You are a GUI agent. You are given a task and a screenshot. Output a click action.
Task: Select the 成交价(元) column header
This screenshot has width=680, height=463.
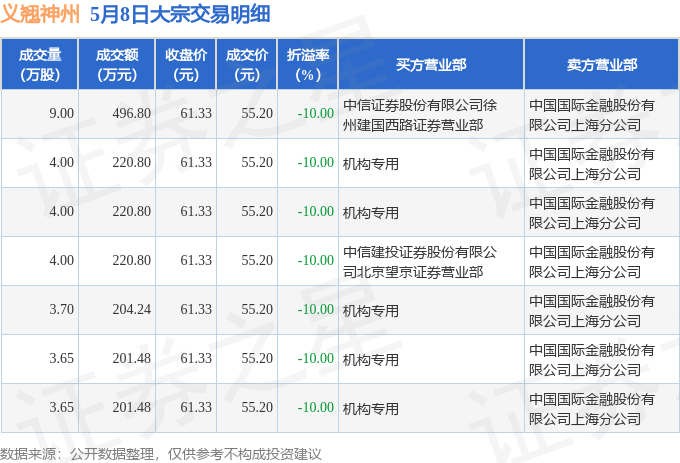pyautogui.click(x=247, y=64)
